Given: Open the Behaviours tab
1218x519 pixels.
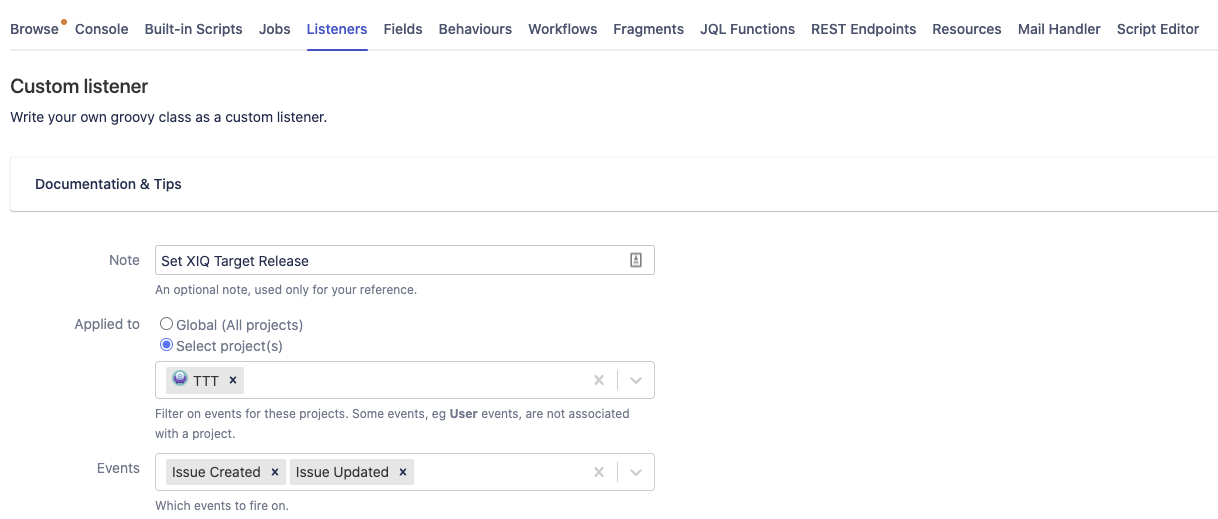Looking at the screenshot, I should point(475,29).
